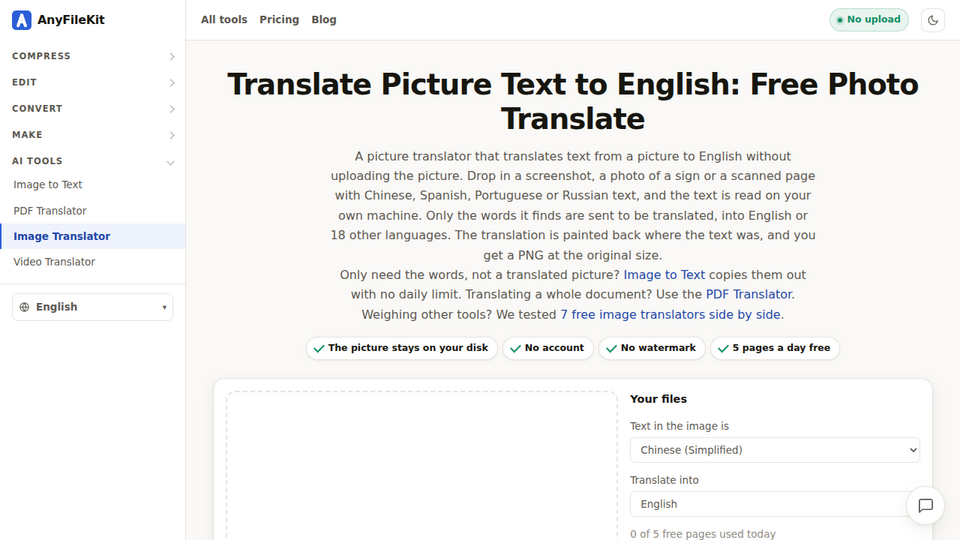Screen dimensions: 960x540
Task: Click the "0 of 5 free pages used today" text
Action: pos(703,534)
